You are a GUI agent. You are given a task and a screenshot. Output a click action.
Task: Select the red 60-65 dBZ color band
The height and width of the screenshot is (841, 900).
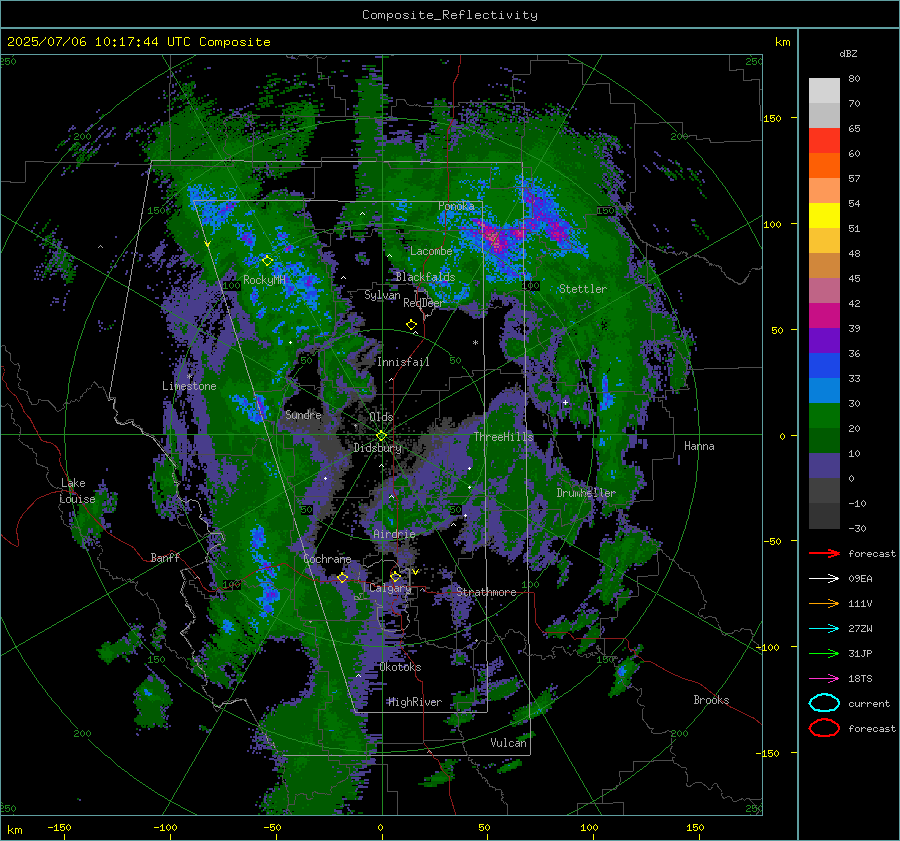coord(824,141)
